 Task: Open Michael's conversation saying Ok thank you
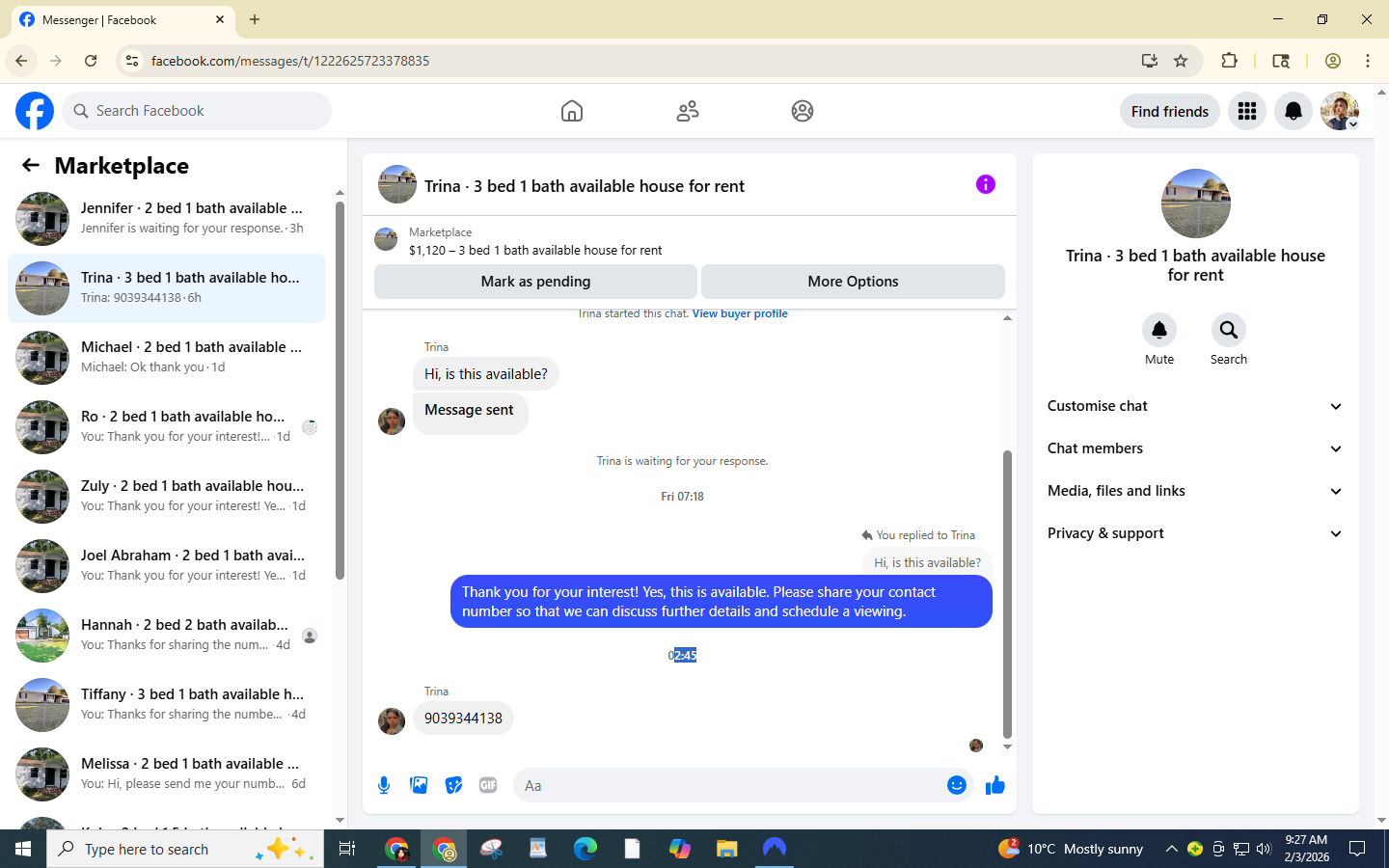pyautogui.click(x=166, y=358)
